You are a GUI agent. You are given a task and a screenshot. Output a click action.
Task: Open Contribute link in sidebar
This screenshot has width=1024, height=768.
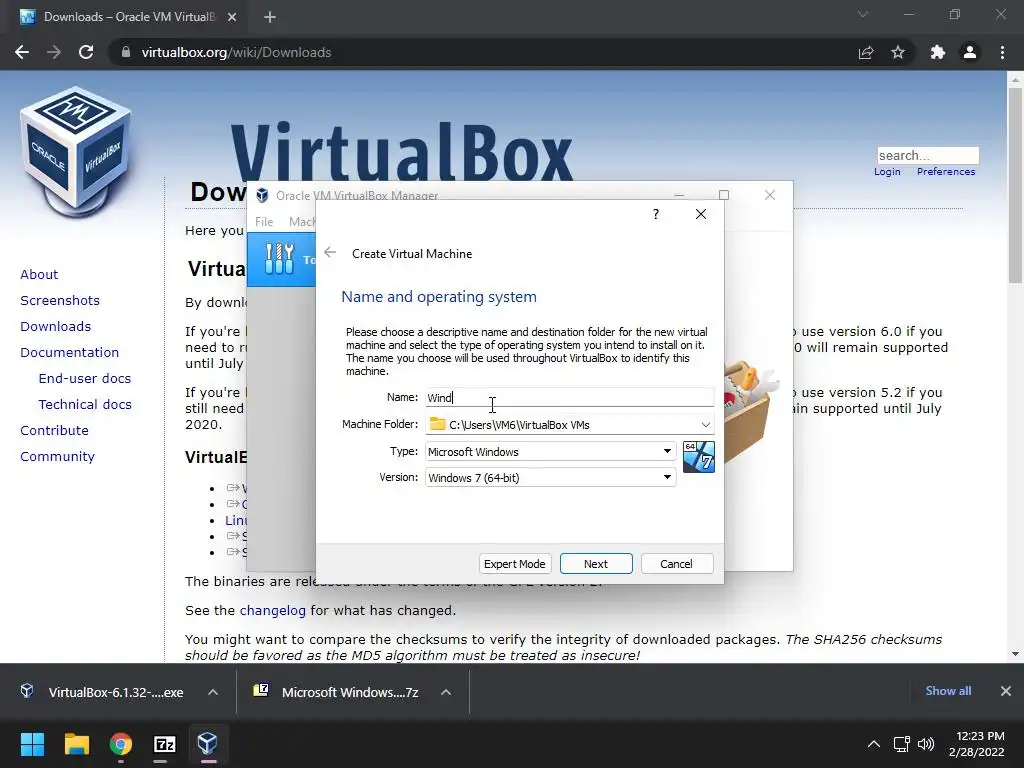(54, 430)
